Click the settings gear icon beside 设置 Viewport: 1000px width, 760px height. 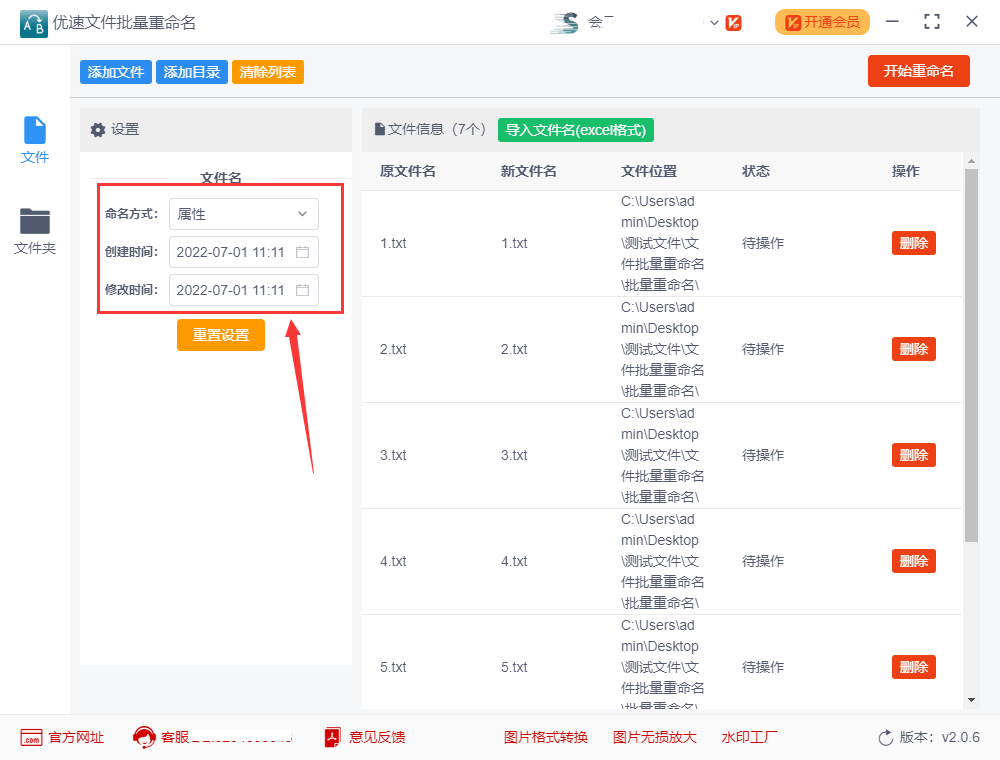pos(98,130)
